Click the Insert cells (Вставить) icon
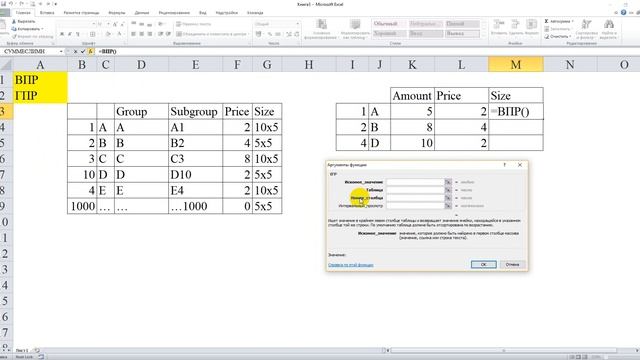Screen dimensions: 640x360 (x=498, y=24)
